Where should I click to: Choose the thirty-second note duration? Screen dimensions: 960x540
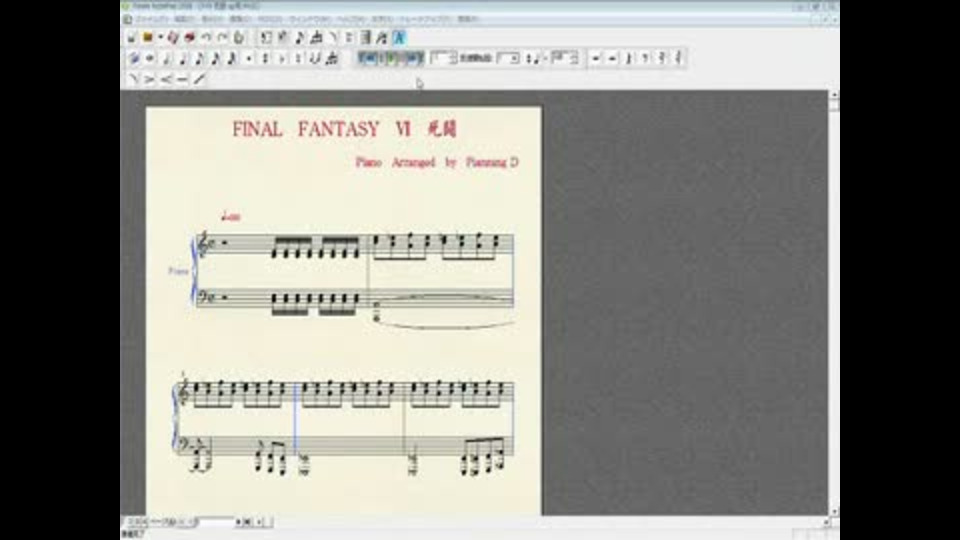tap(233, 59)
